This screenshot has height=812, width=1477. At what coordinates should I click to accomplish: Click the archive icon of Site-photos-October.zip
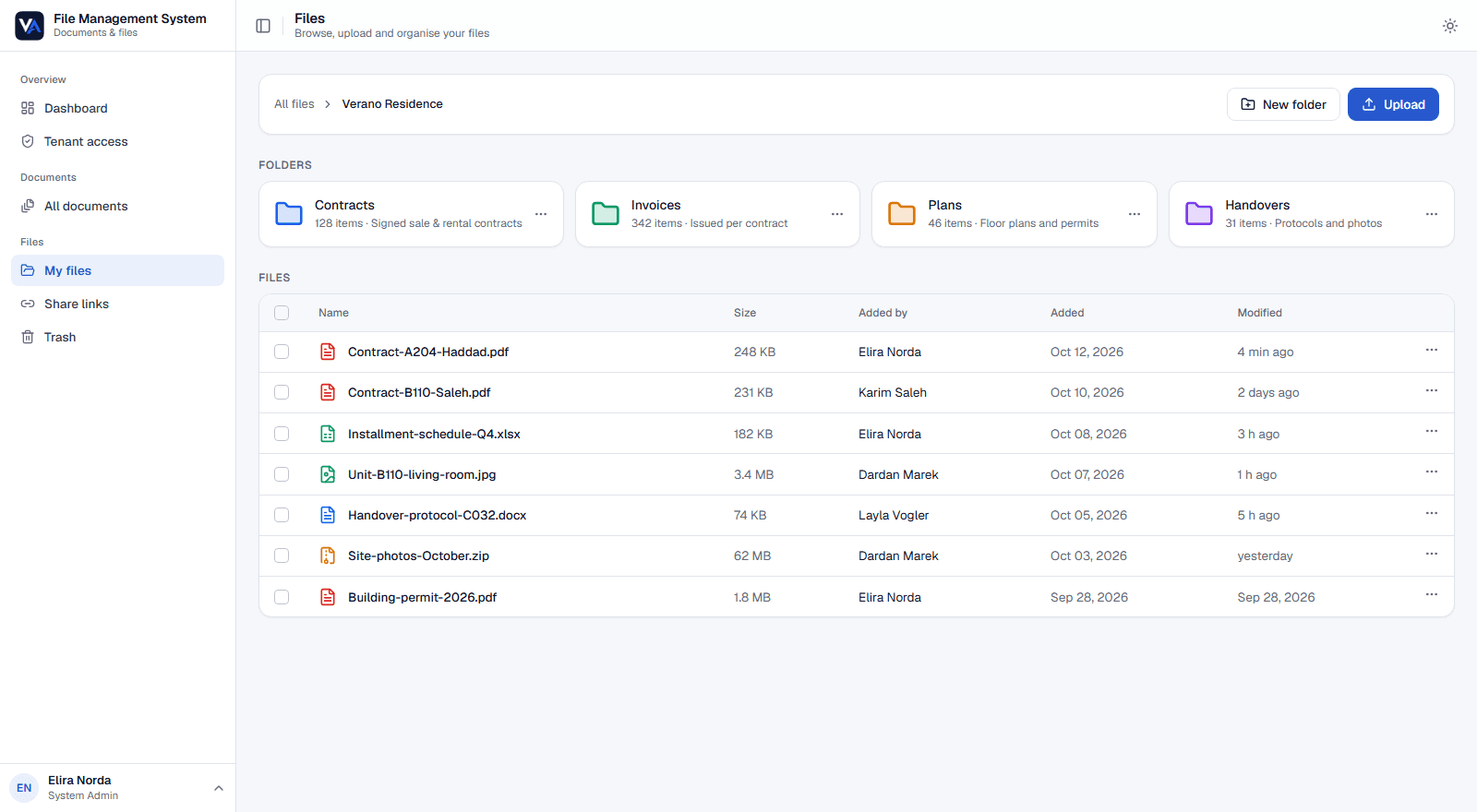328,555
